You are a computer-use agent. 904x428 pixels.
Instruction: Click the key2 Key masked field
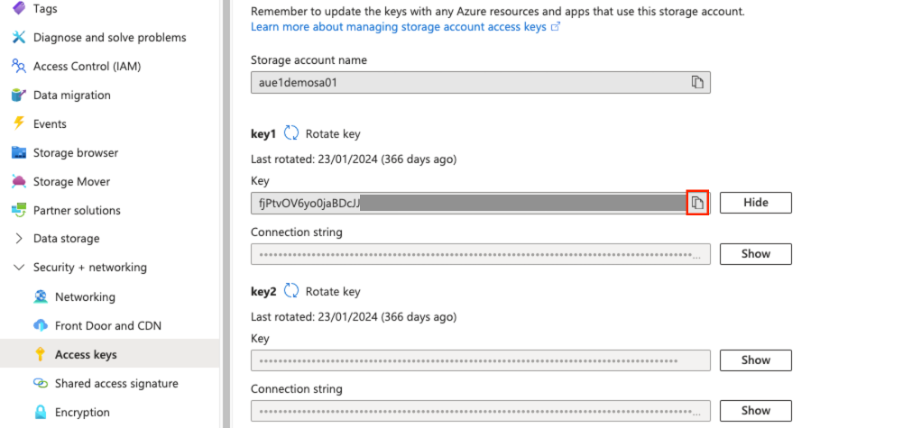point(480,360)
